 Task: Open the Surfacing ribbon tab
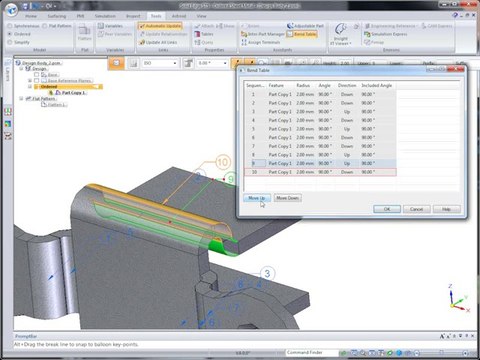click(57, 16)
